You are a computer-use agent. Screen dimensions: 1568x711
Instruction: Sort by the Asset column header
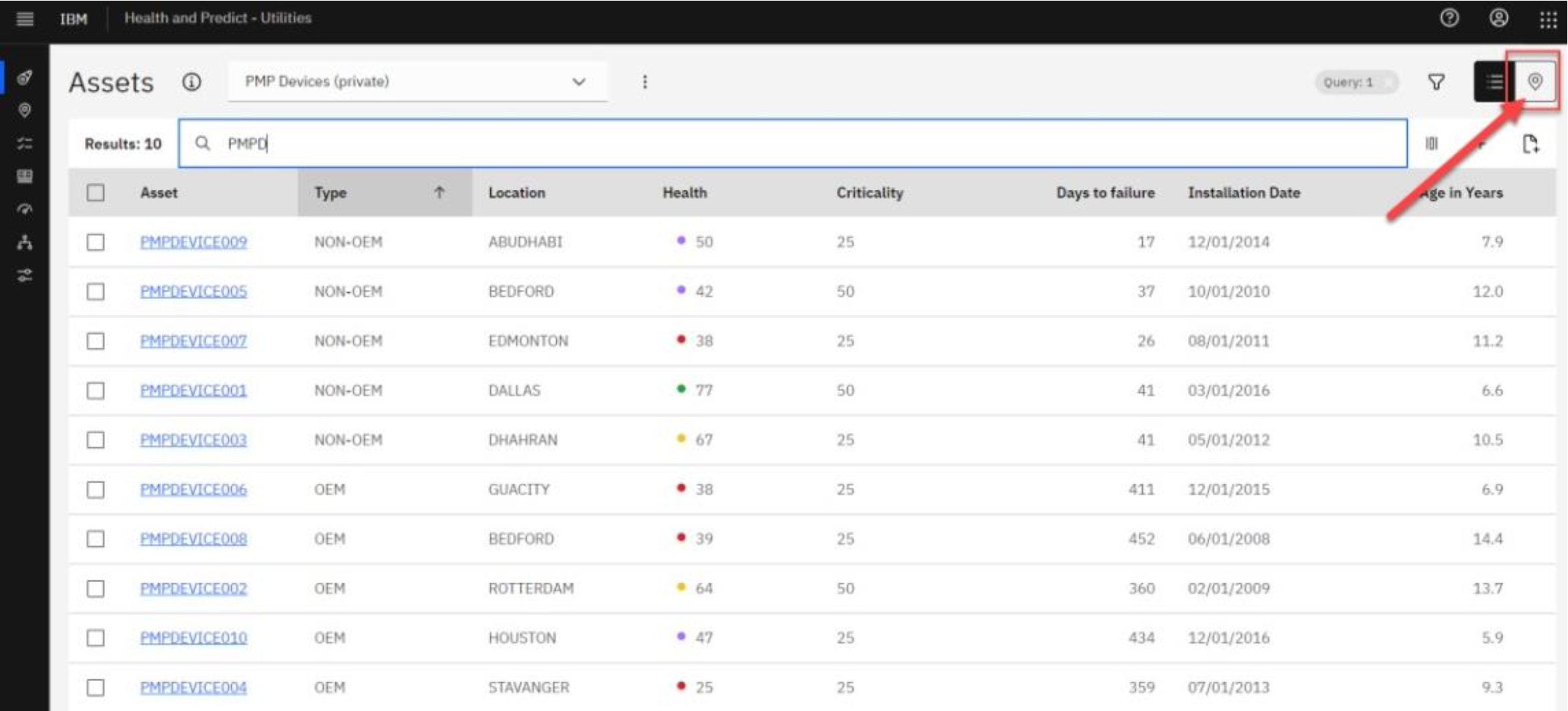159,192
